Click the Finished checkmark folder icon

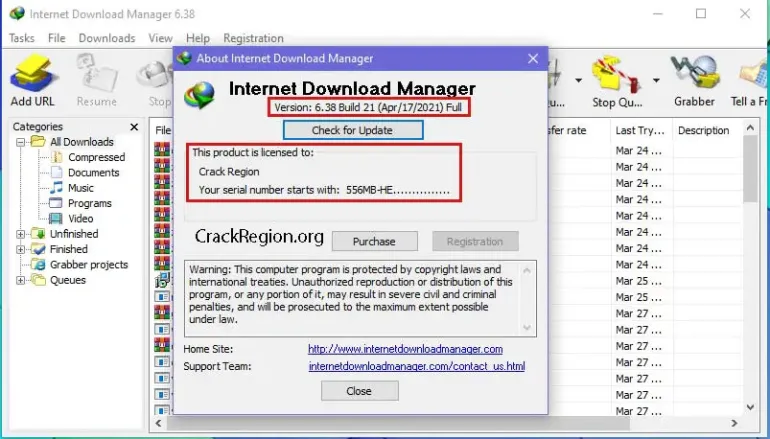[x=38, y=249]
